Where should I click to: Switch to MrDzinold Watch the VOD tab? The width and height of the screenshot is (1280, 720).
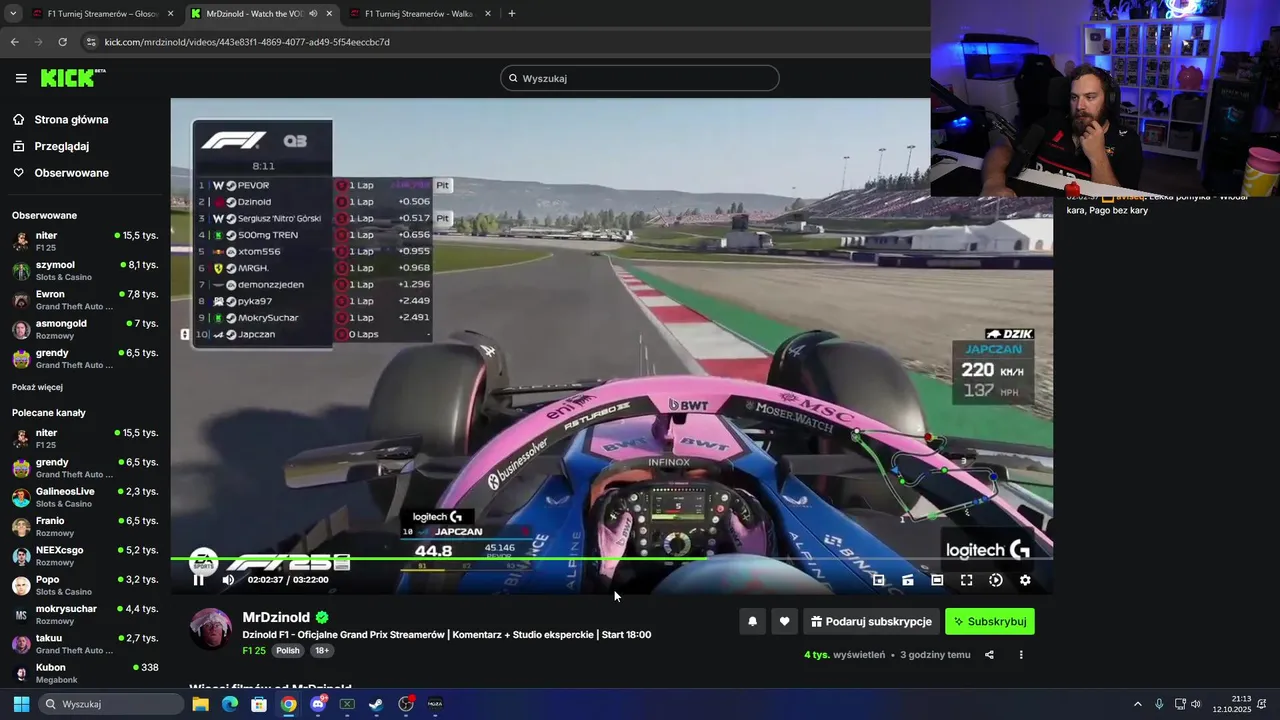click(x=260, y=14)
